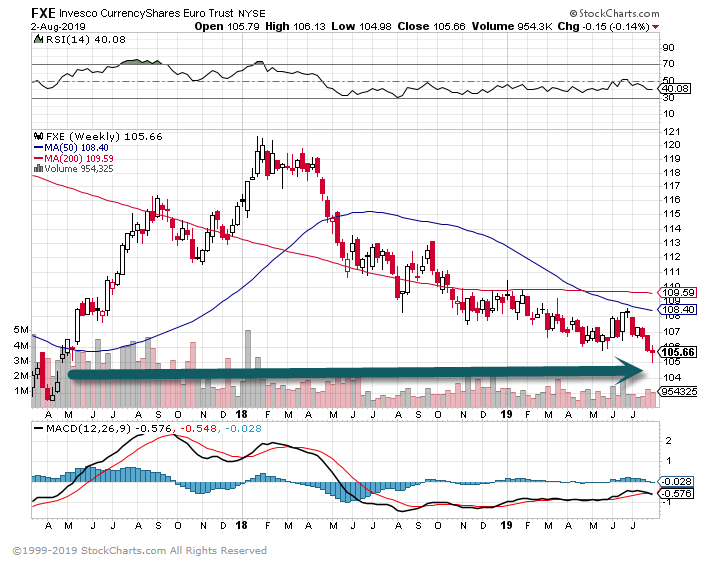The image size is (723, 562).
Task: Click the Open 105.79 value
Action: [x=227, y=27]
